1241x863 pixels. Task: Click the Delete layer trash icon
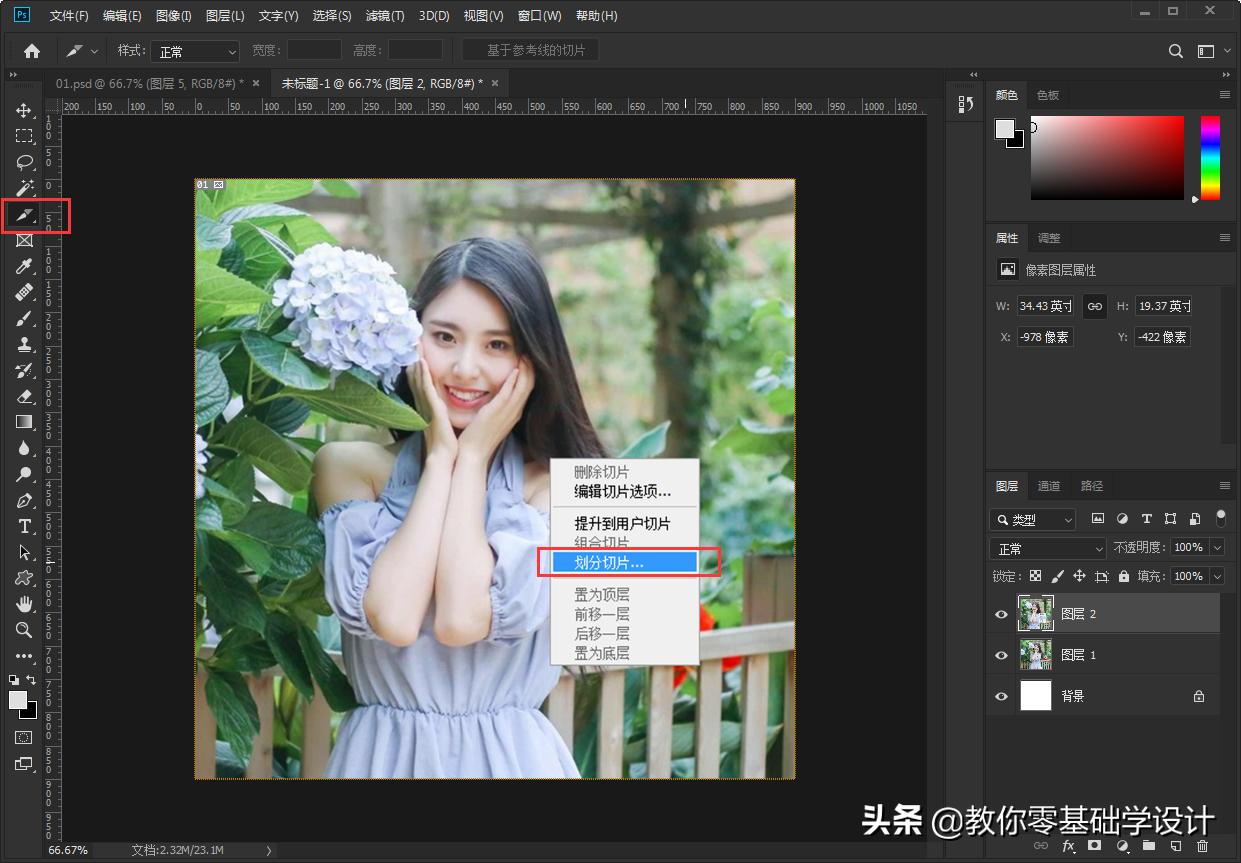[x=1203, y=846]
